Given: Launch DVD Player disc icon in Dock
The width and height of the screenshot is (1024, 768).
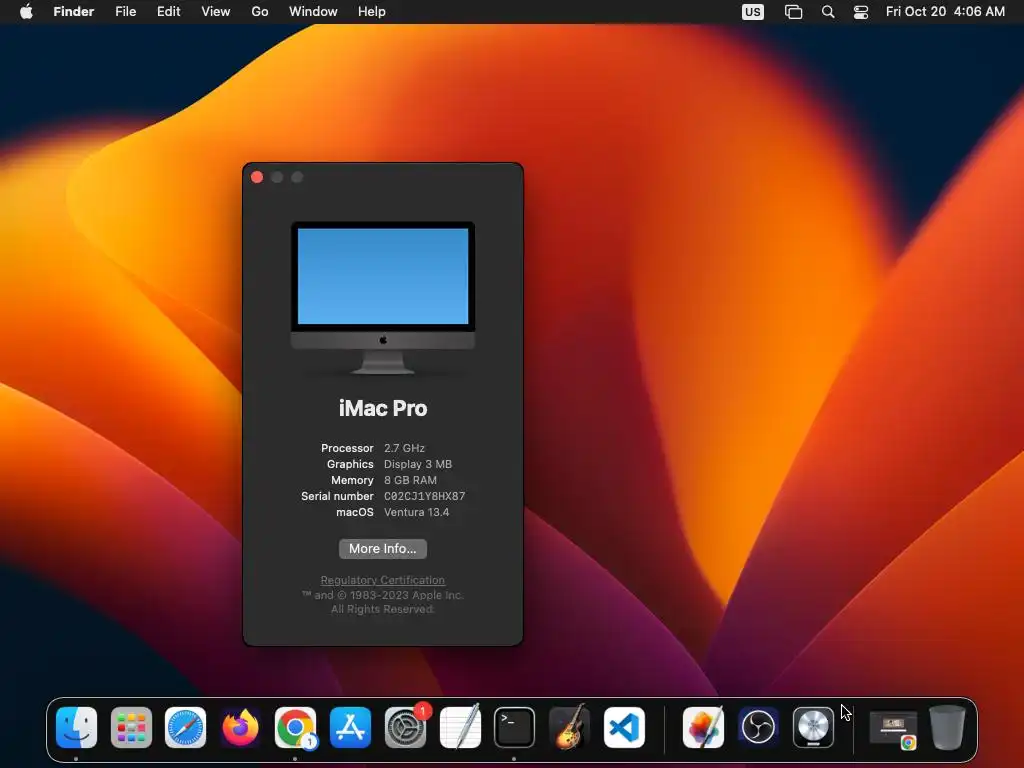Looking at the screenshot, I should coord(813,727).
